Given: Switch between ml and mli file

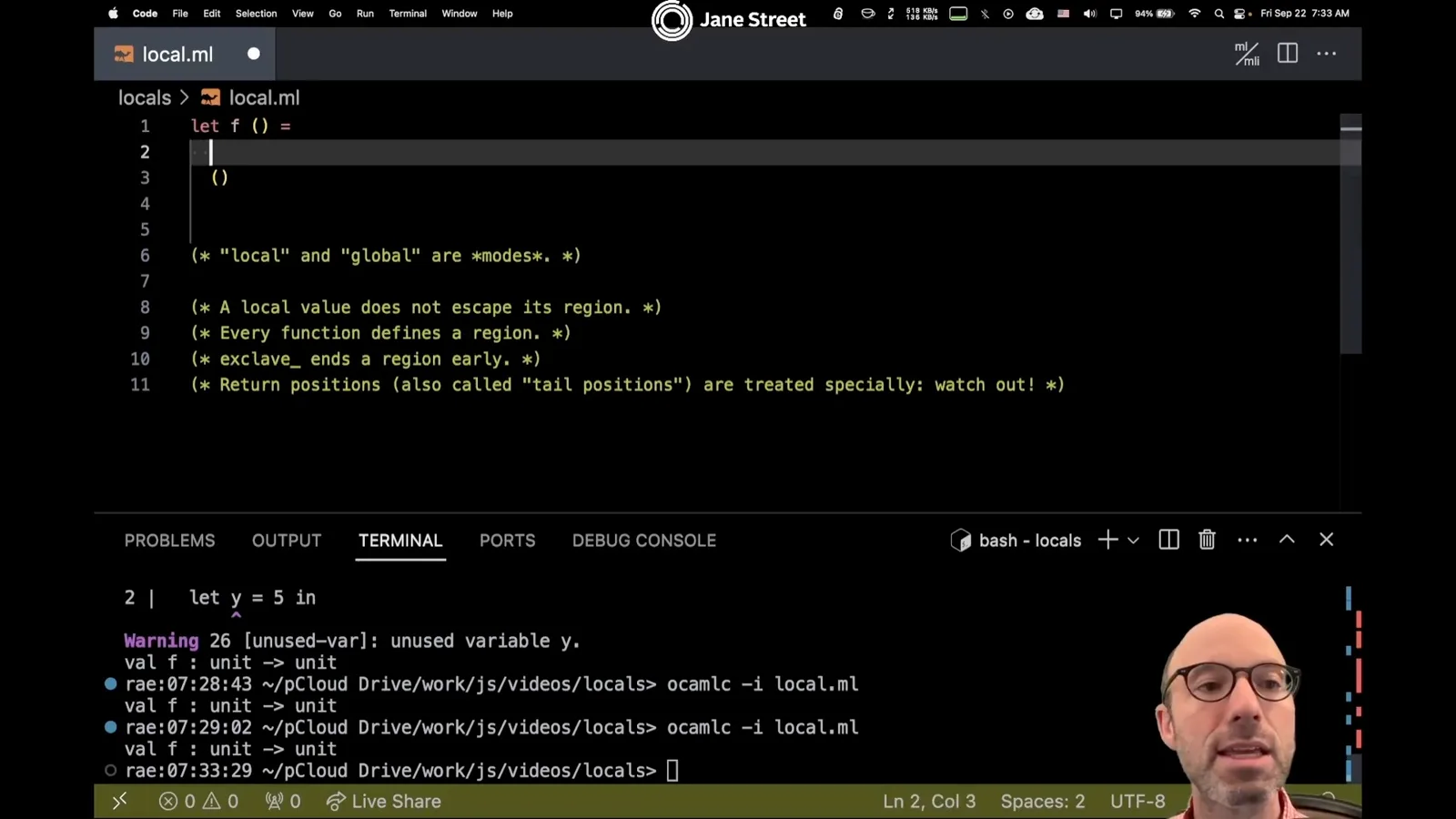Looking at the screenshot, I should tap(1247, 54).
